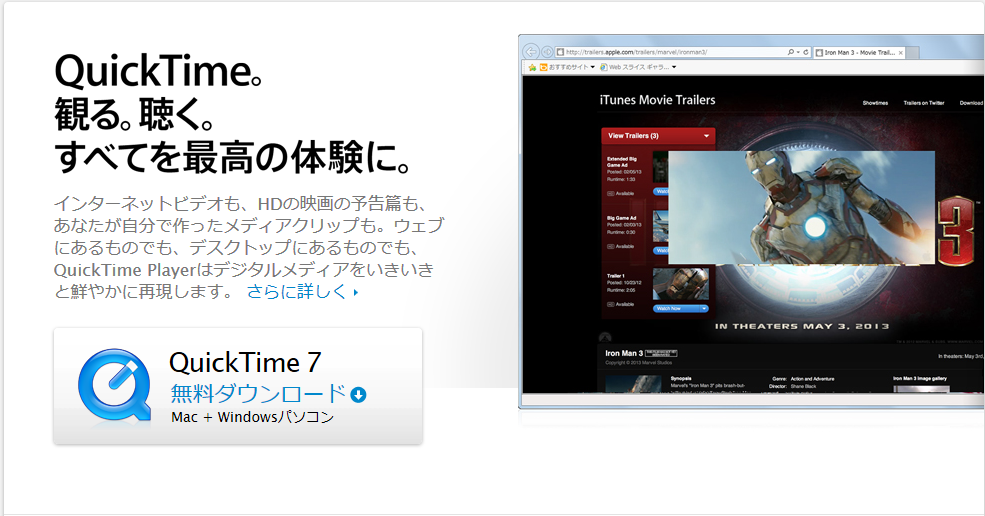
Task: Click the Extended Big Game Ad title
Action: point(622,162)
